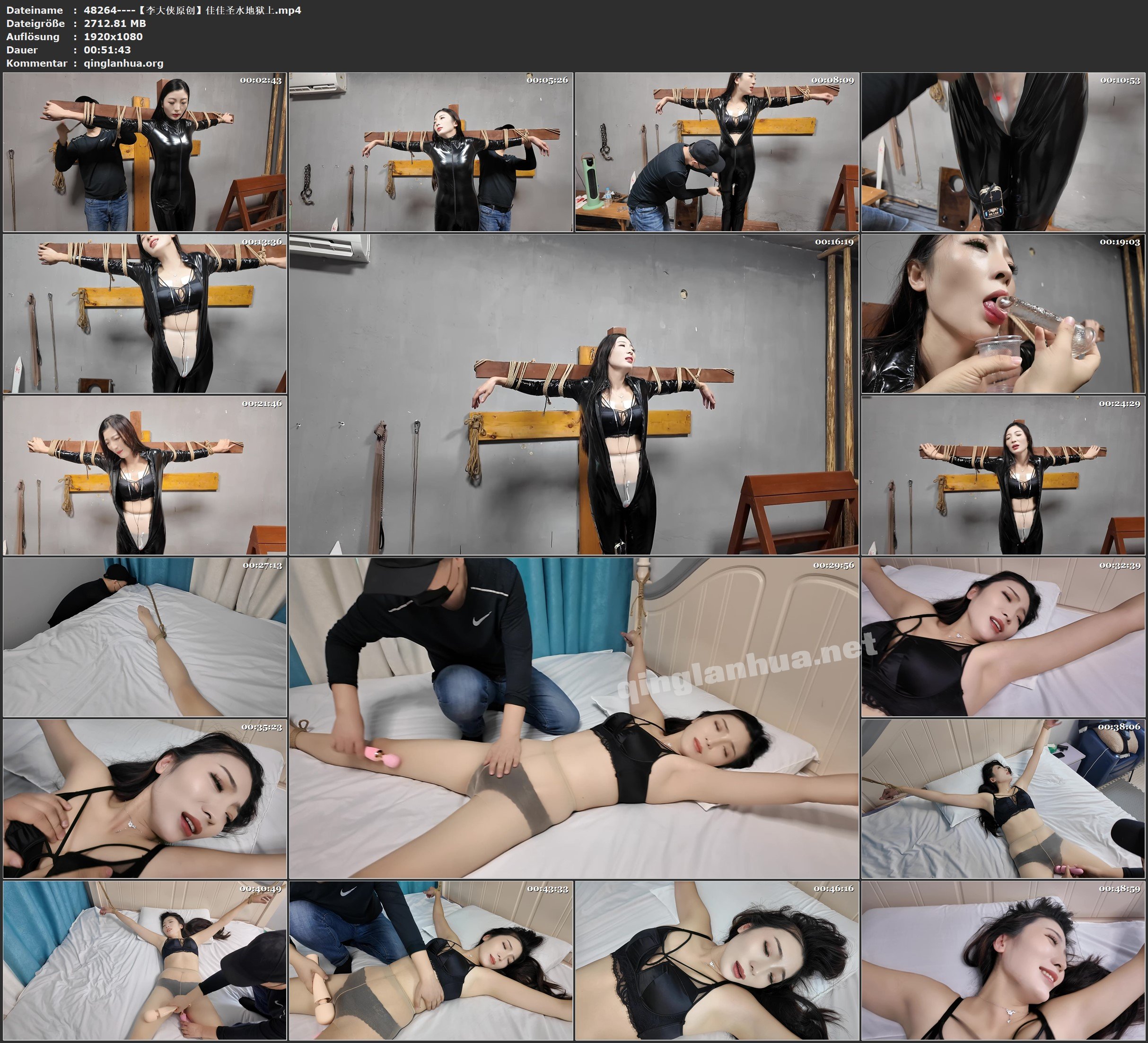
Task: Click the large frame at 00:16:19
Action: click(x=574, y=394)
